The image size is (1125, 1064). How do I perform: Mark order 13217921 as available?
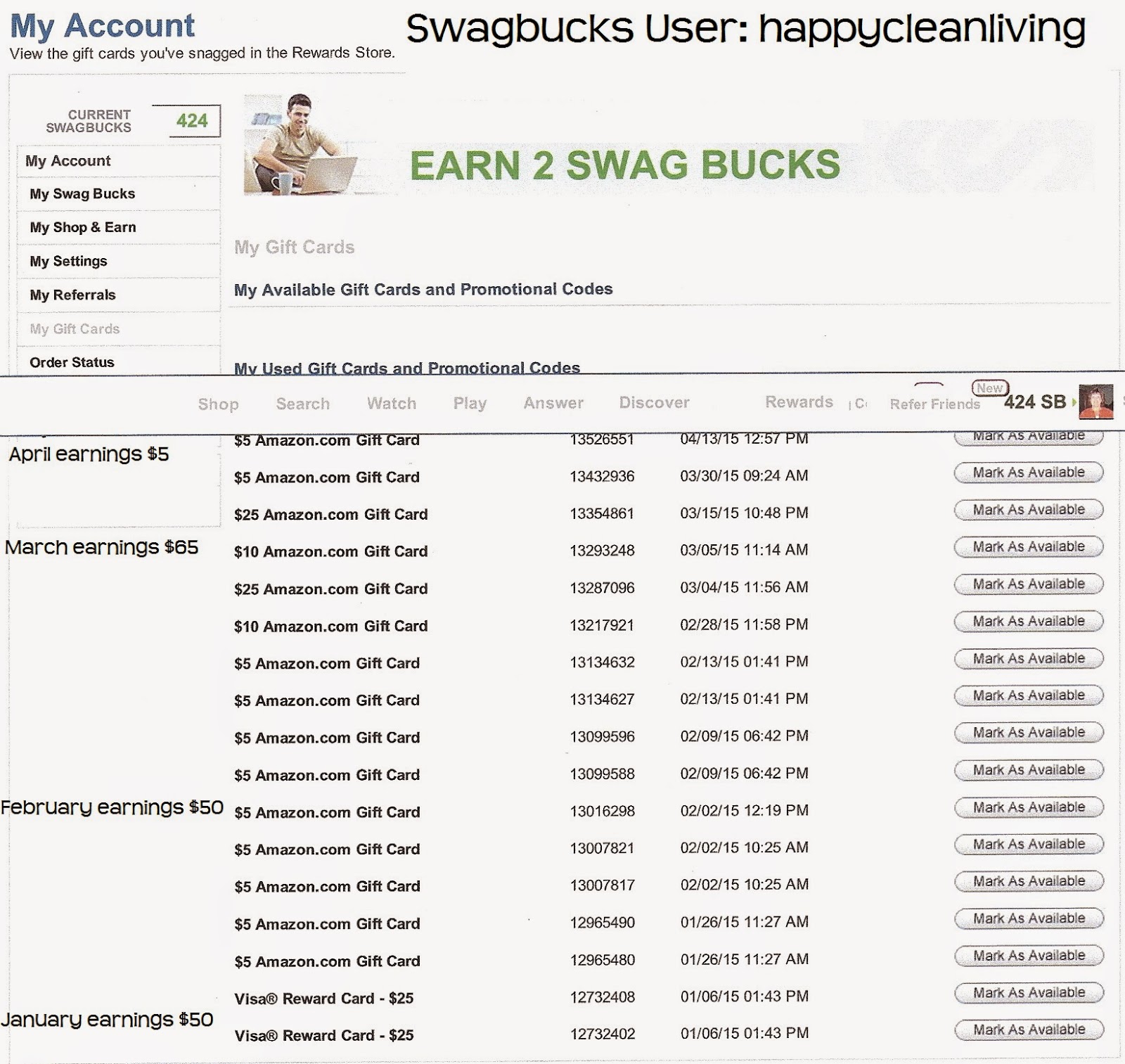1029,622
